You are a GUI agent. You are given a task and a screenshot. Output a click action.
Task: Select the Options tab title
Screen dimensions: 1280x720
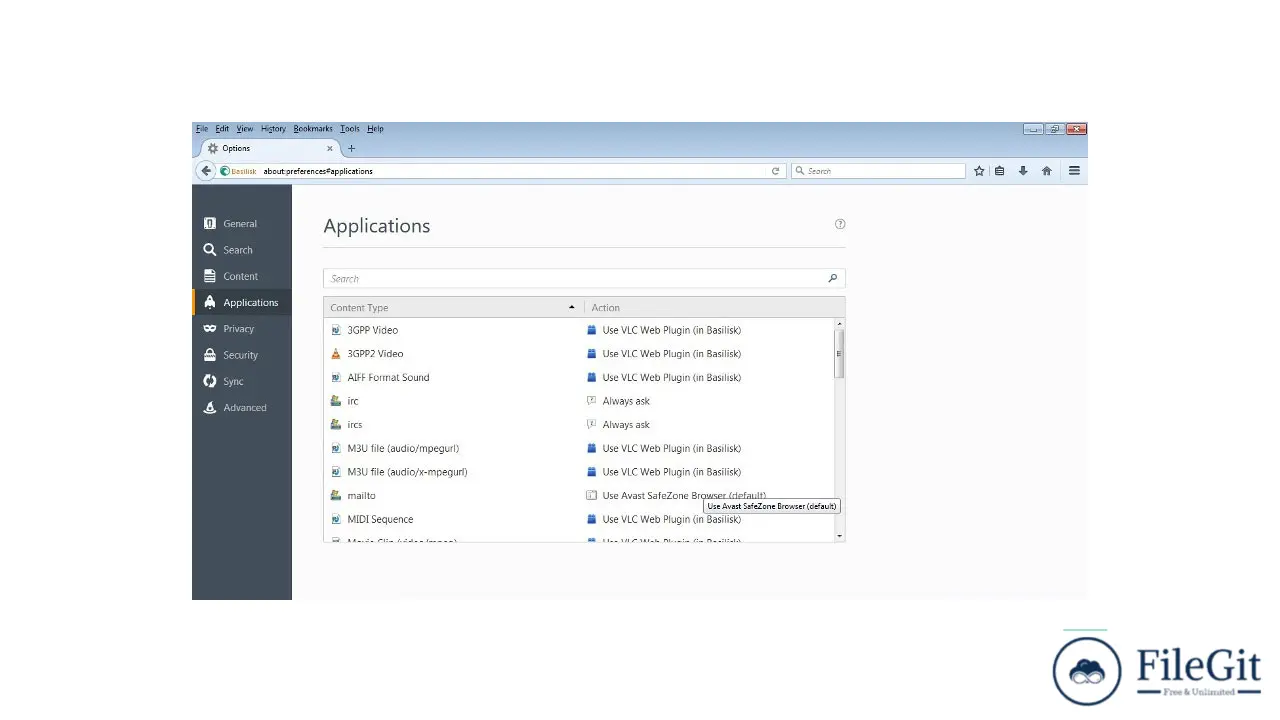point(236,149)
